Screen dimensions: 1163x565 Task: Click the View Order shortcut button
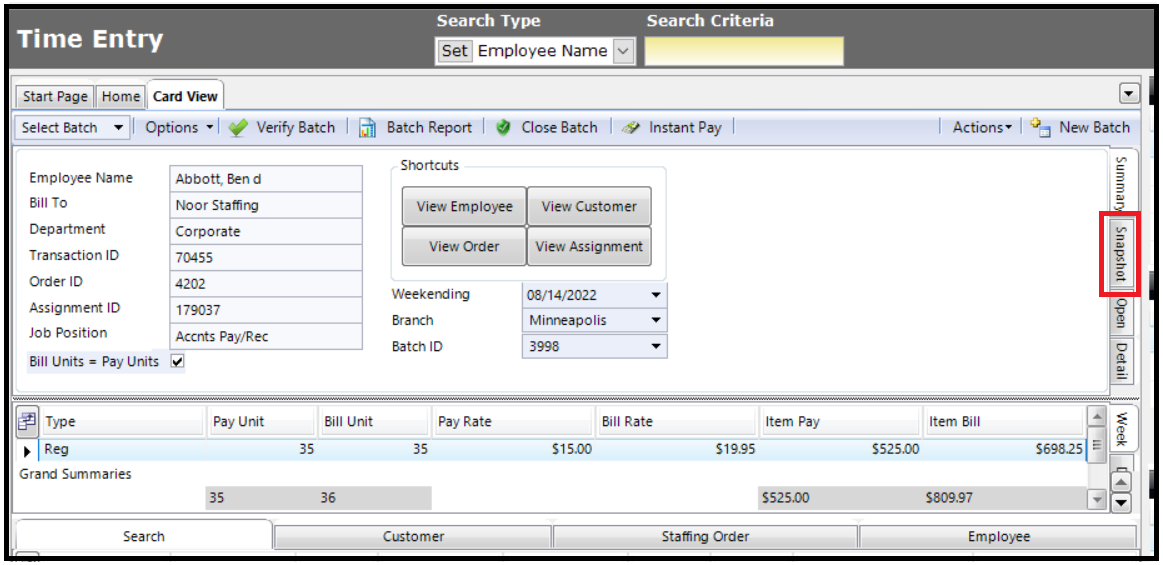click(x=464, y=246)
